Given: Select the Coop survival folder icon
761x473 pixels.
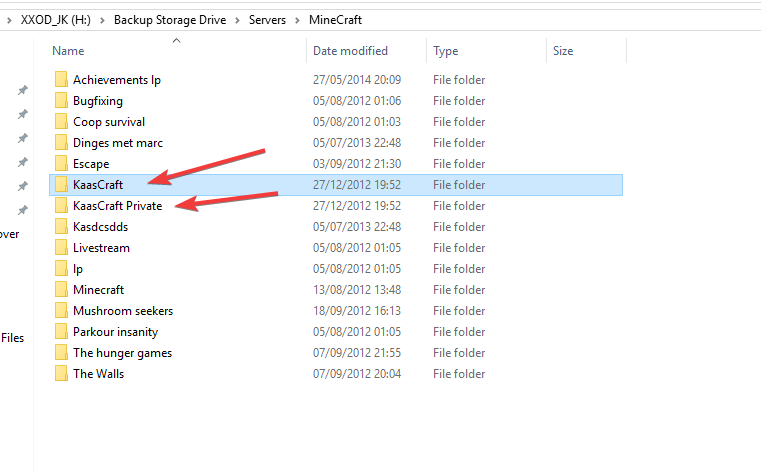Looking at the screenshot, I should (60, 122).
